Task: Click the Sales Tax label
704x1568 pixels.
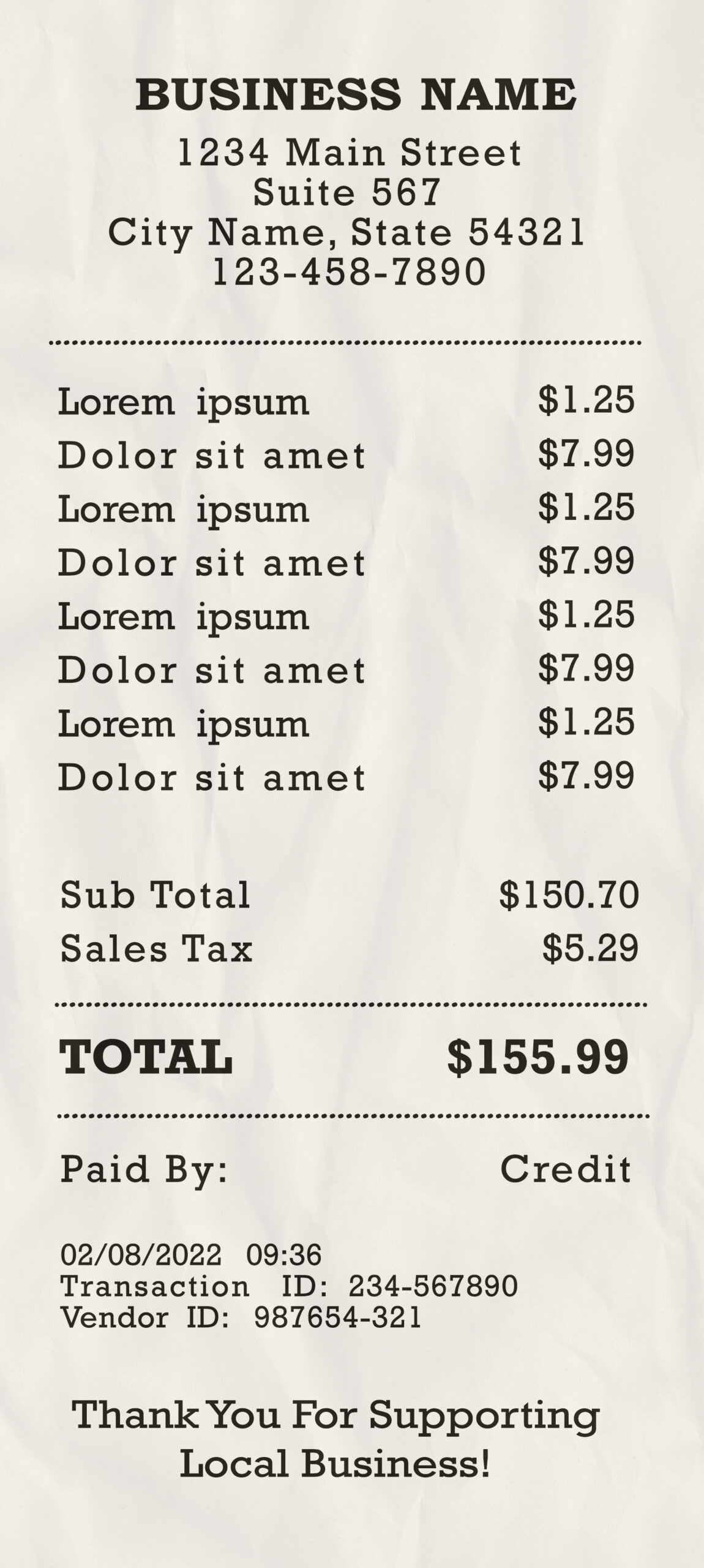Action: pos(156,949)
